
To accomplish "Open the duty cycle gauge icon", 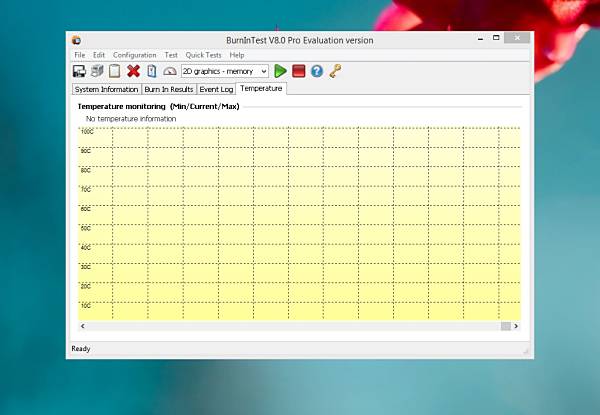I will pos(170,71).
